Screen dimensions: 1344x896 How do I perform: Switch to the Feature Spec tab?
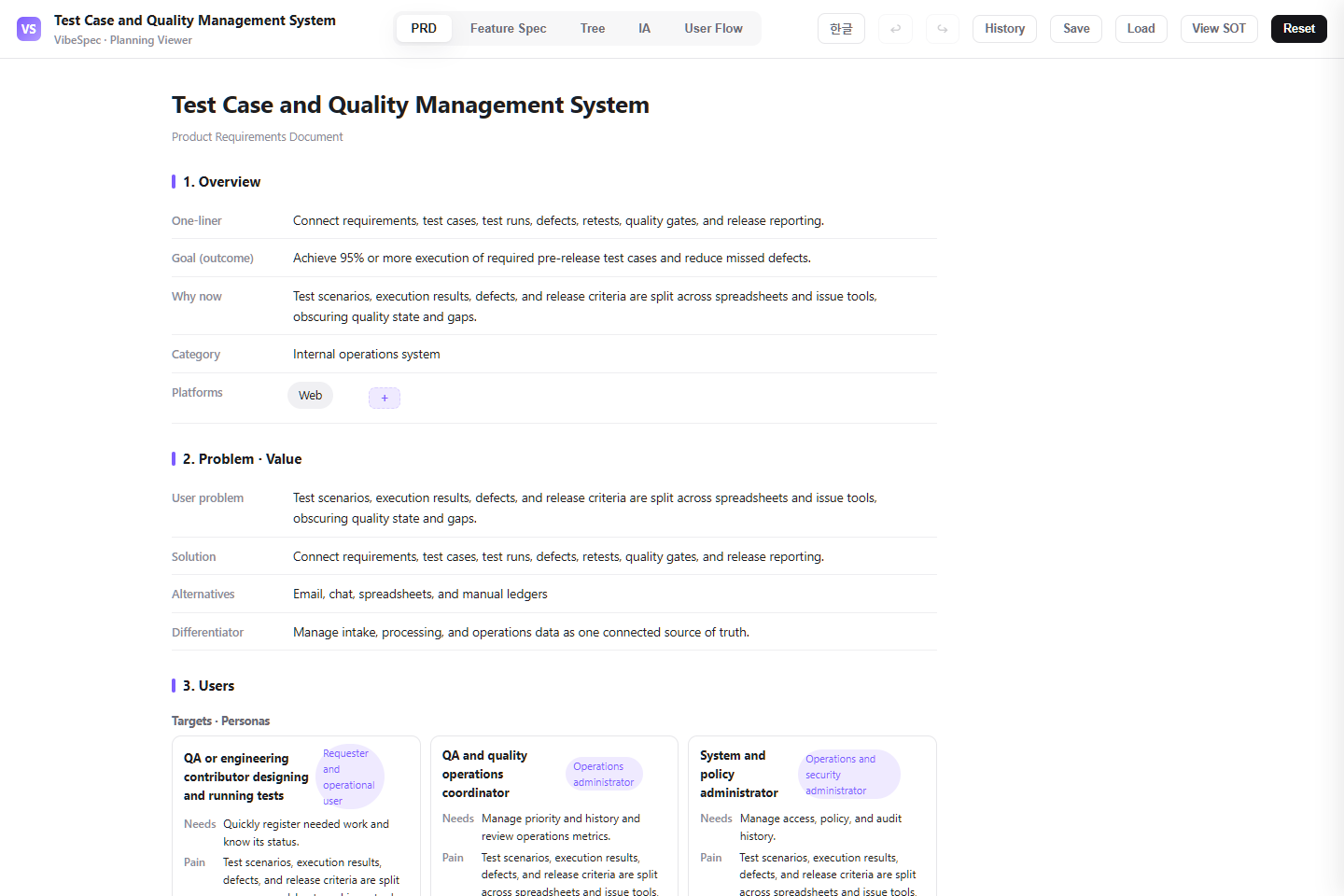[509, 28]
